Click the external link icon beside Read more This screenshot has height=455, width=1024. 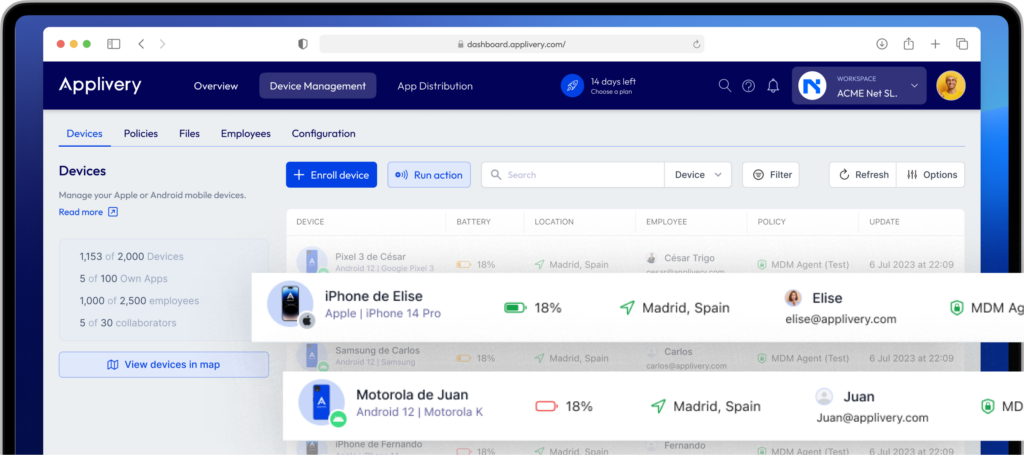tap(113, 212)
